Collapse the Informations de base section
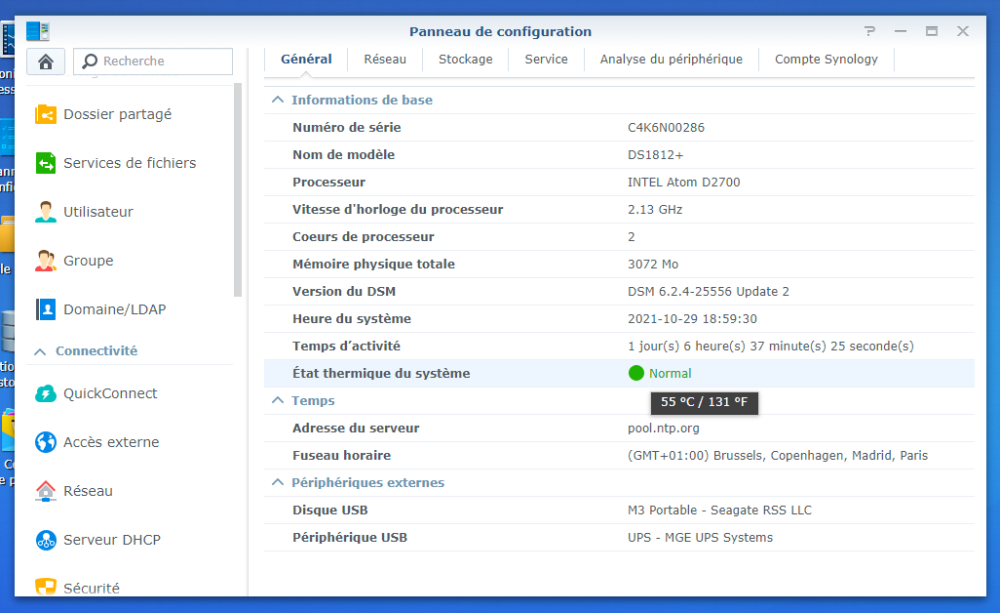1000x613 pixels. click(x=277, y=100)
